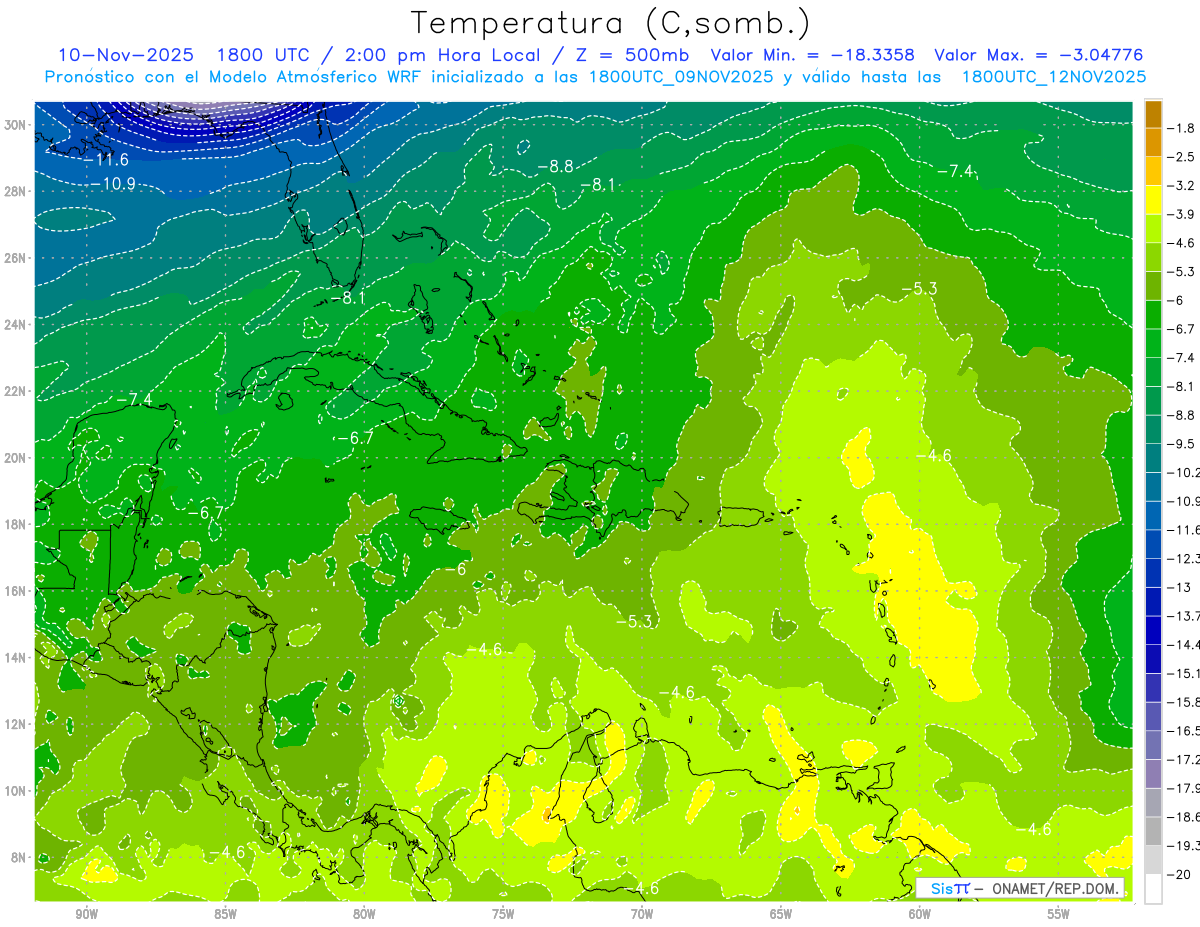The image size is (1200, 927).
Task: Select the "10-Nov-2025" date text
Action: pyautogui.click(x=124, y=55)
